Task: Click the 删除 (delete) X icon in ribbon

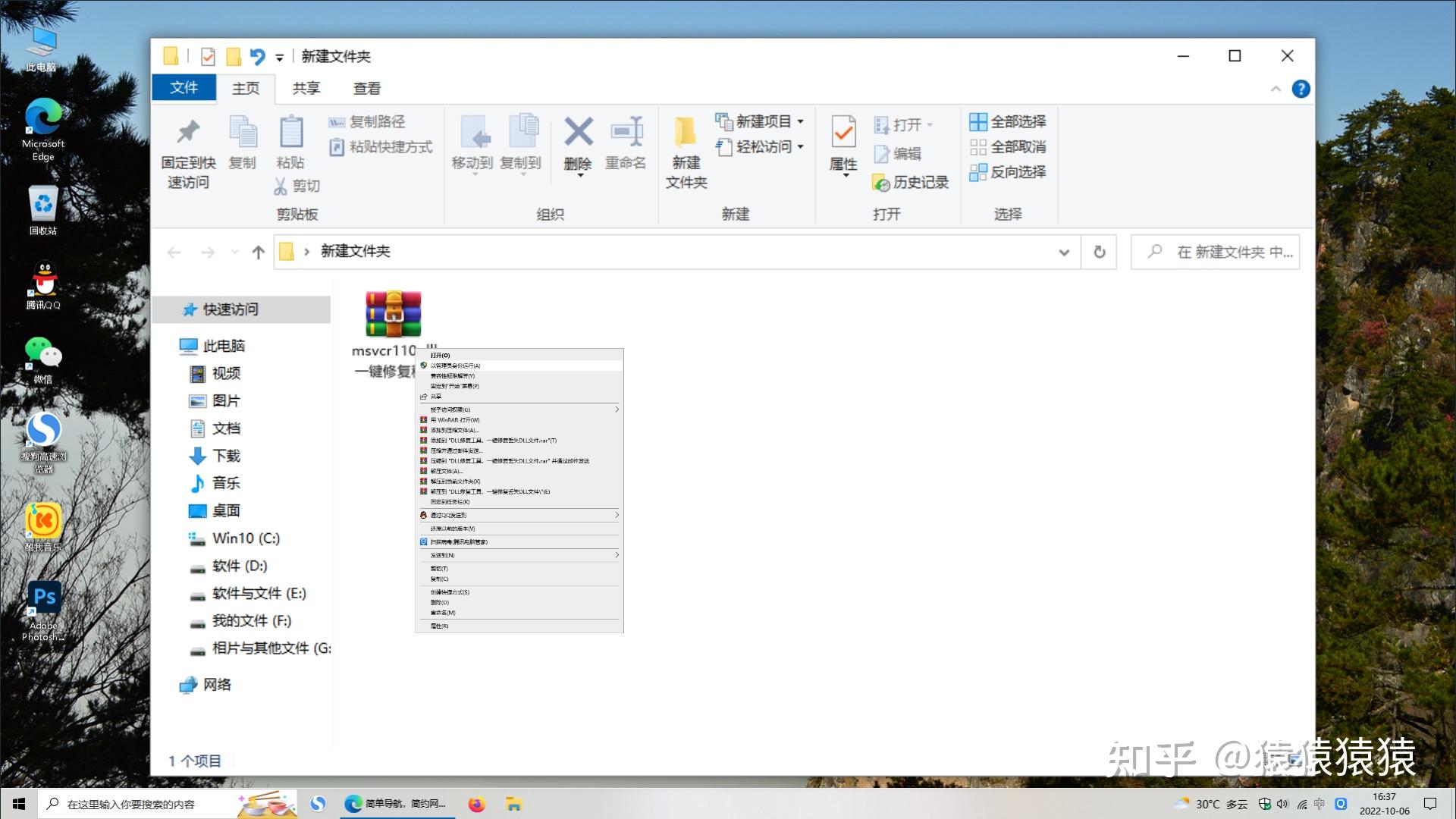Action: pyautogui.click(x=578, y=133)
